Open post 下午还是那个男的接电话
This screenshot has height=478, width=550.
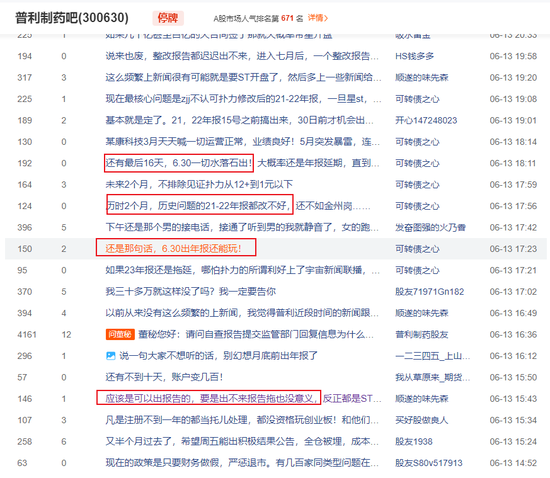pos(242,227)
